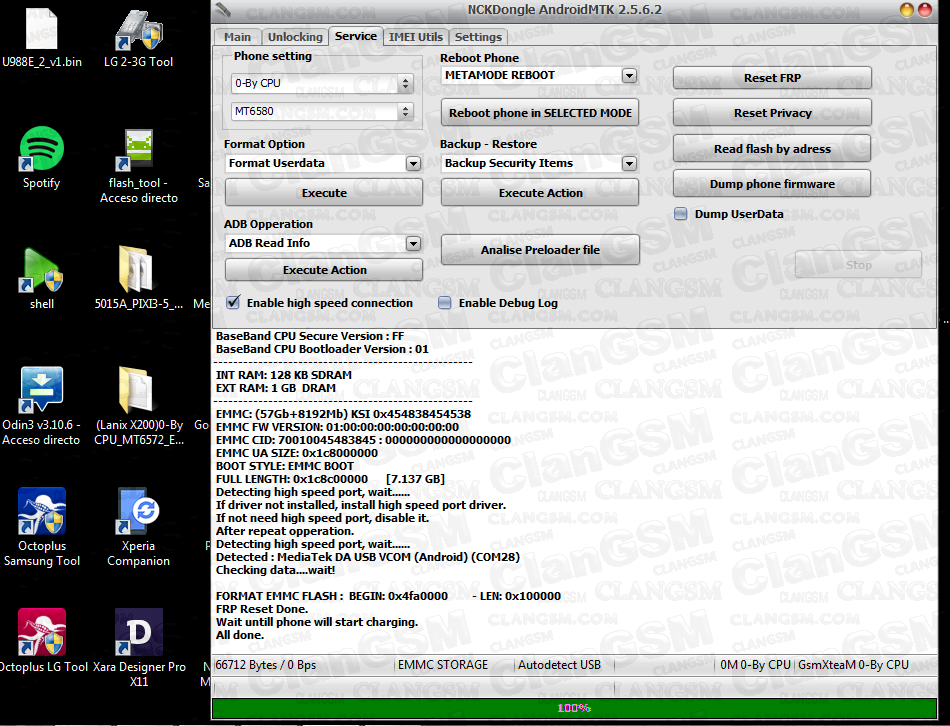The image size is (950, 726).
Task: Click the 0M 0-By CPU status entry
Action: coord(755,665)
